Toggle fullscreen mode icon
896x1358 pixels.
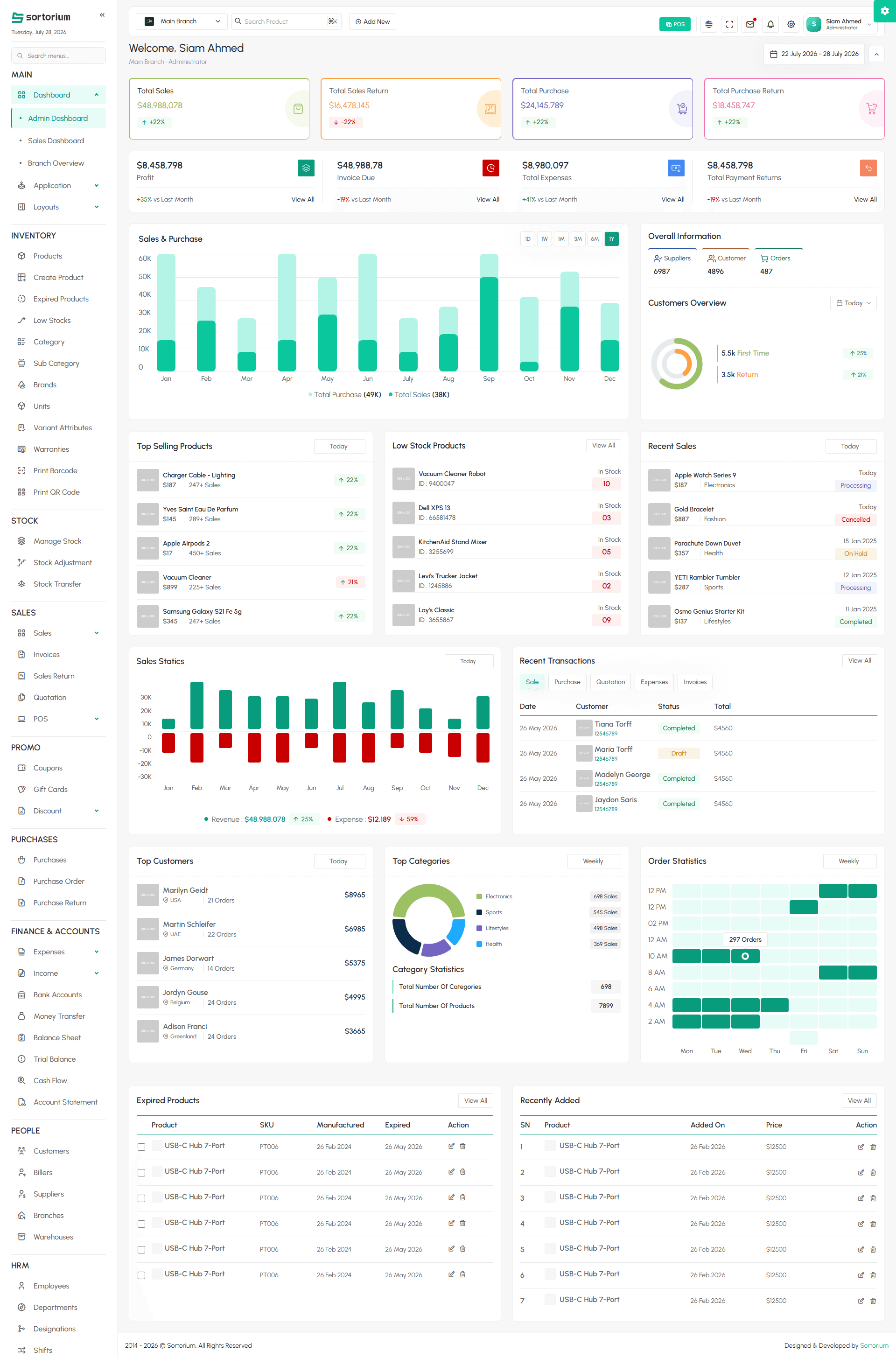729,24
